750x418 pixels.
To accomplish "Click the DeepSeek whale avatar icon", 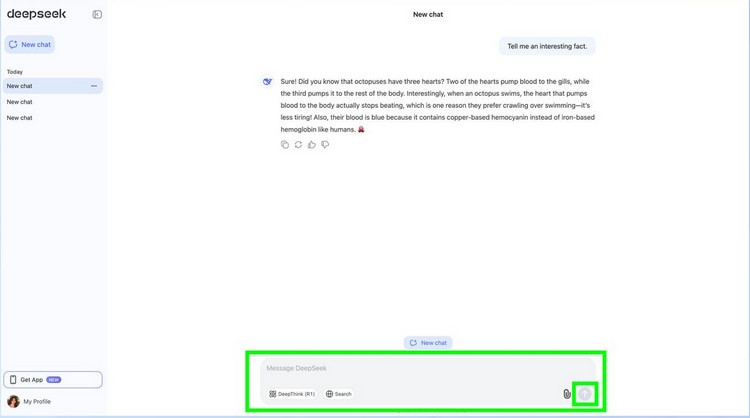I will (267, 81).
